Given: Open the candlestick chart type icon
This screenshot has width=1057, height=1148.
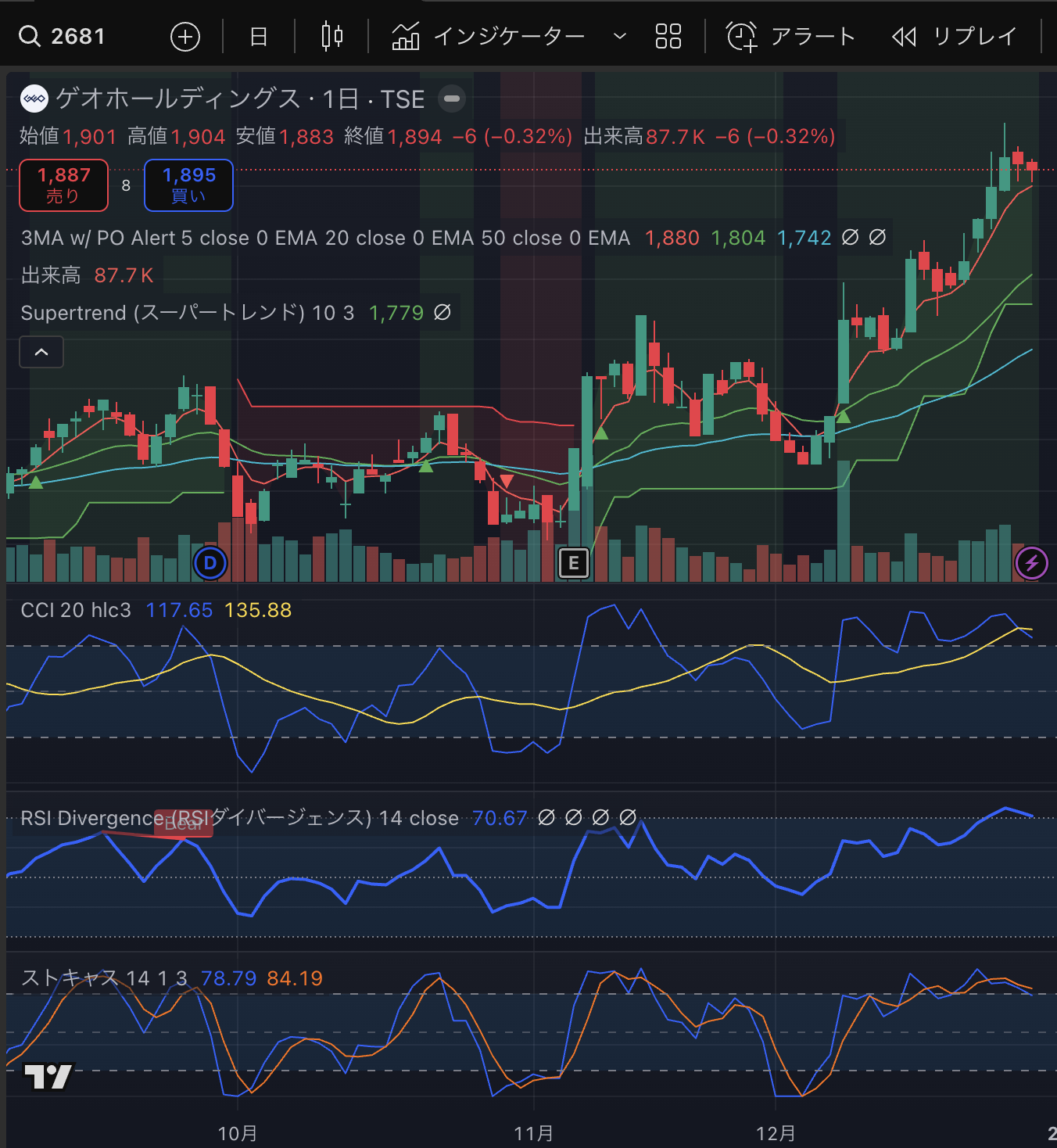Looking at the screenshot, I should coord(332,37).
